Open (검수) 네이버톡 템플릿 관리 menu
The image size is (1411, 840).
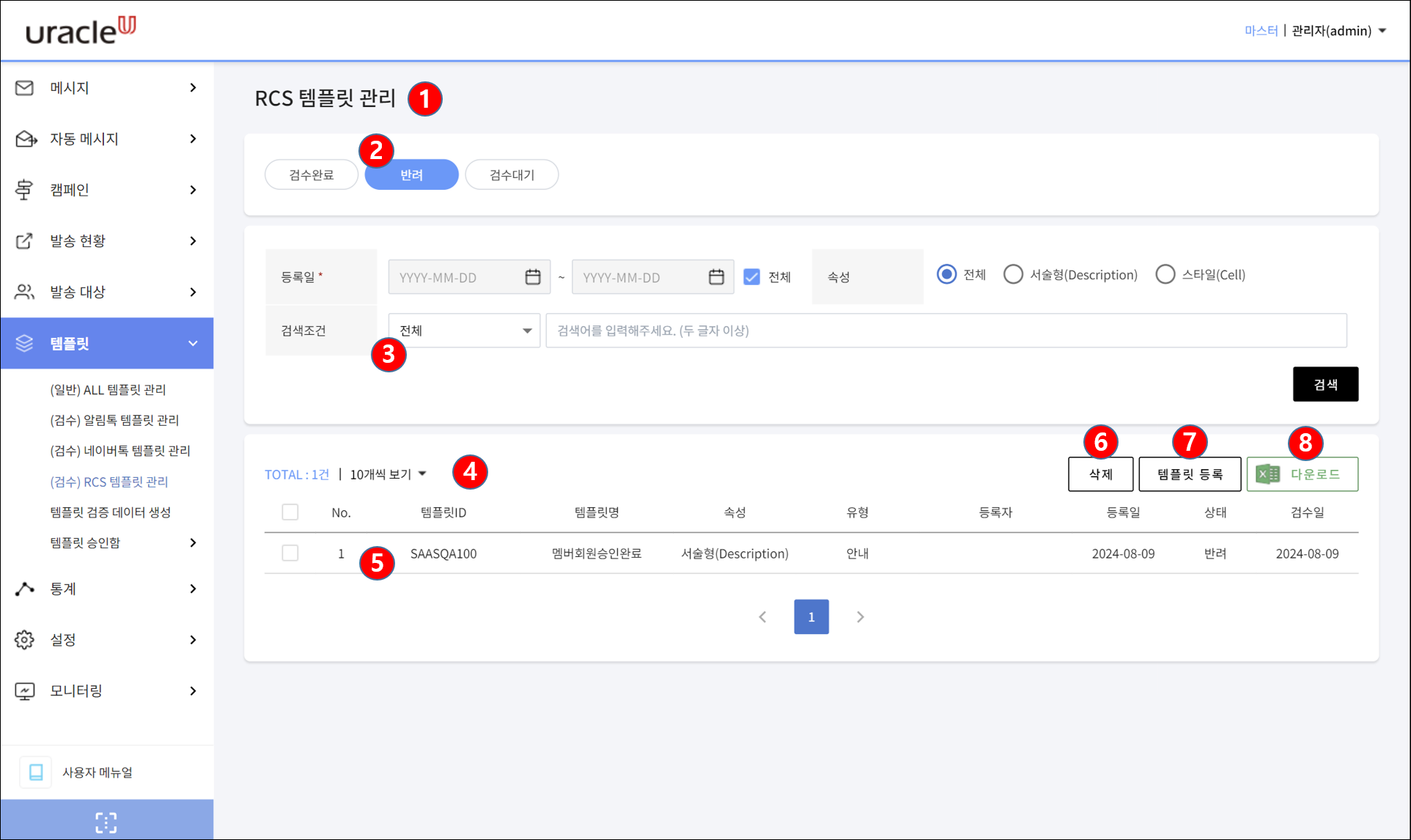click(x=120, y=451)
